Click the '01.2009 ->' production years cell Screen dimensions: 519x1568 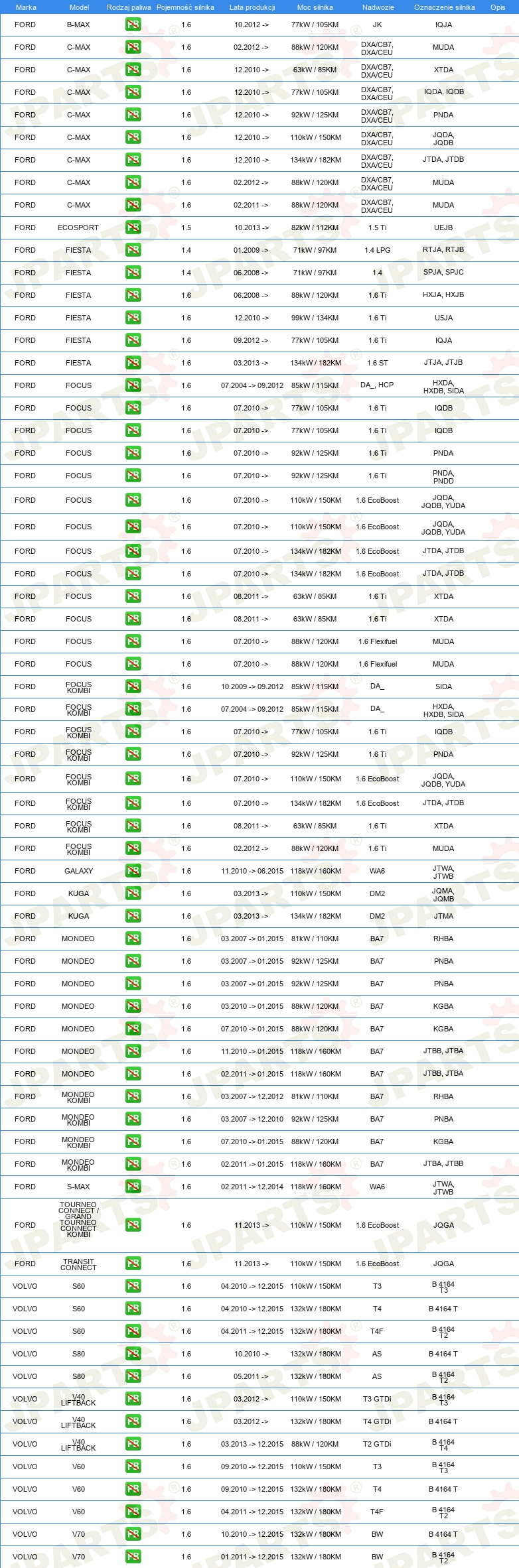tap(251, 250)
